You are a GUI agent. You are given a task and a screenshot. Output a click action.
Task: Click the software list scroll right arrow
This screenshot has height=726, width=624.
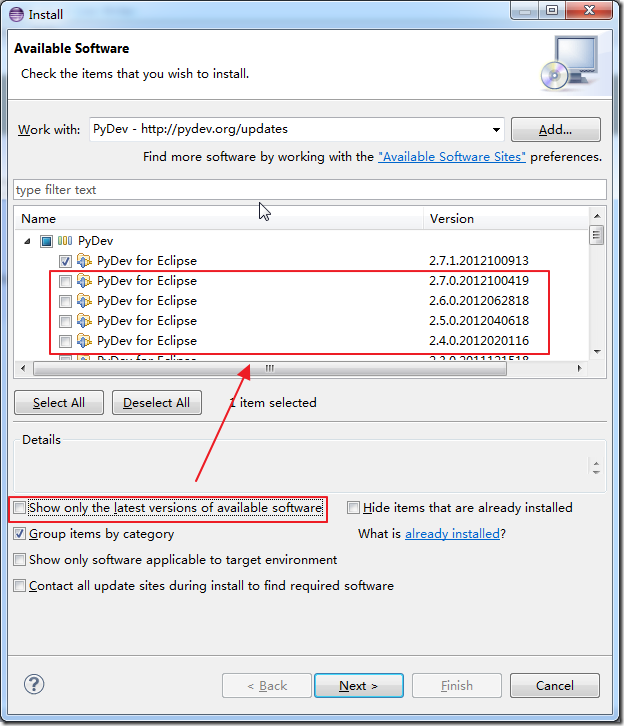tap(580, 369)
